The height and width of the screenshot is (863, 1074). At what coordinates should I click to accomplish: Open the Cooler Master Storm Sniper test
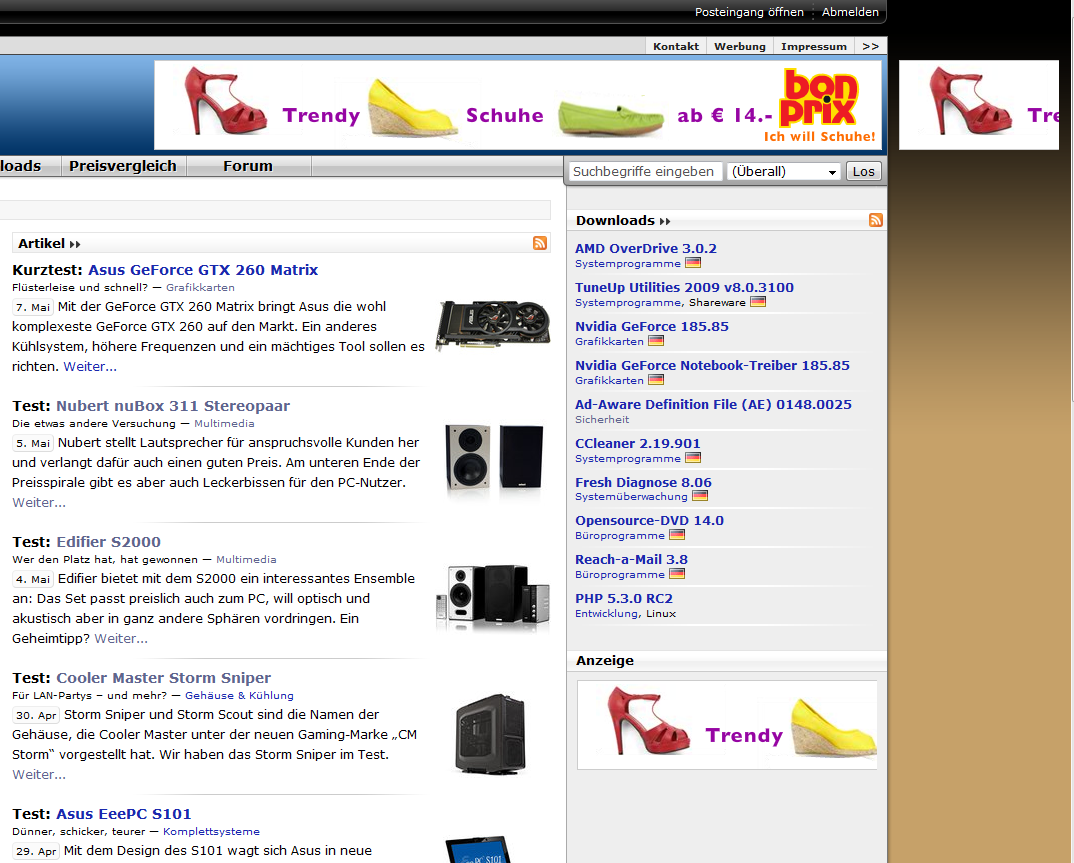coord(164,678)
